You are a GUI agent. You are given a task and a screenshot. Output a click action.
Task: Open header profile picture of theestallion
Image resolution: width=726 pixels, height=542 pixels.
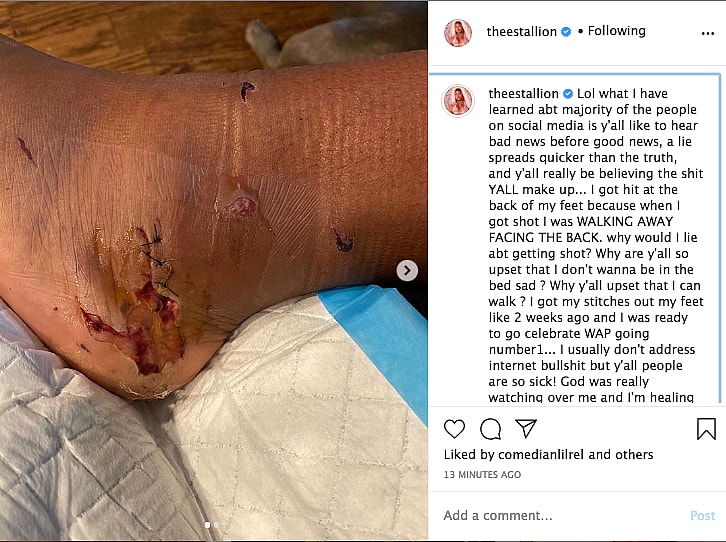pyautogui.click(x=458, y=33)
